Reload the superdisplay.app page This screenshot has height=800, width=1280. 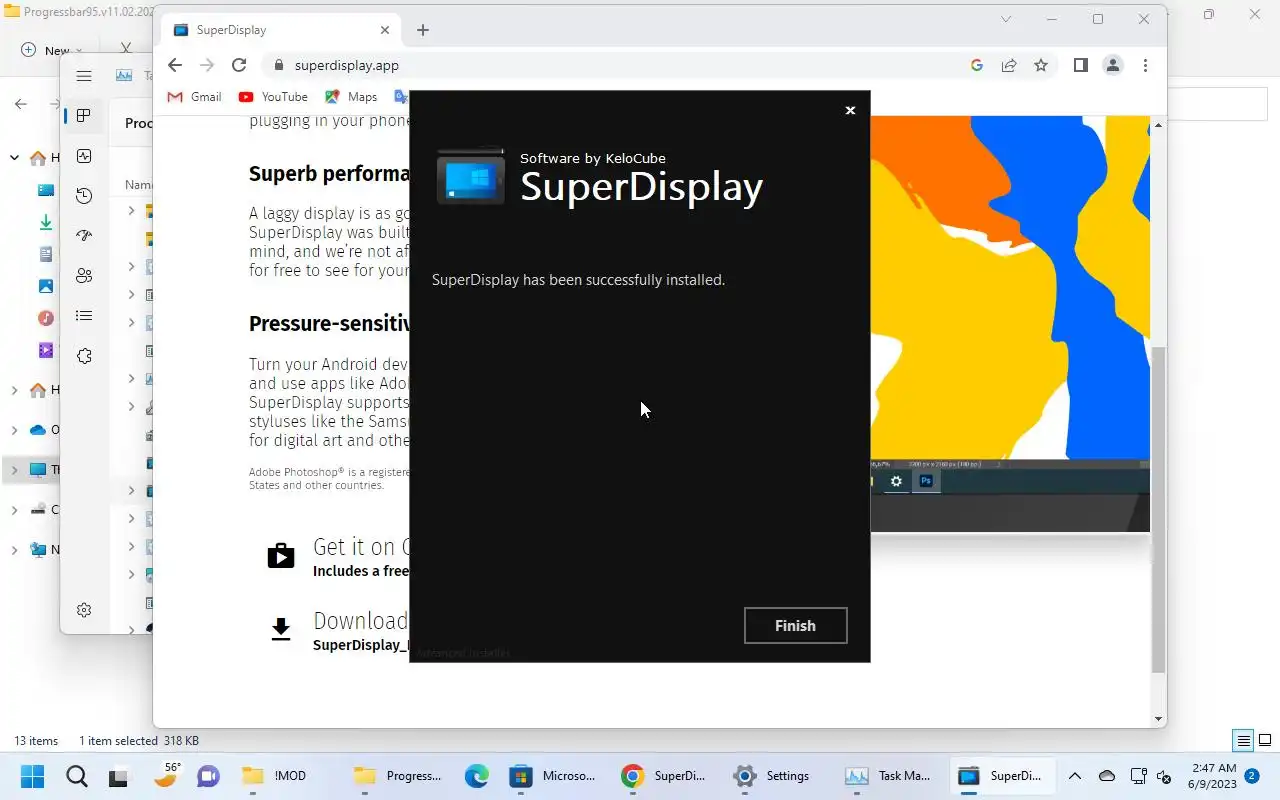239,65
